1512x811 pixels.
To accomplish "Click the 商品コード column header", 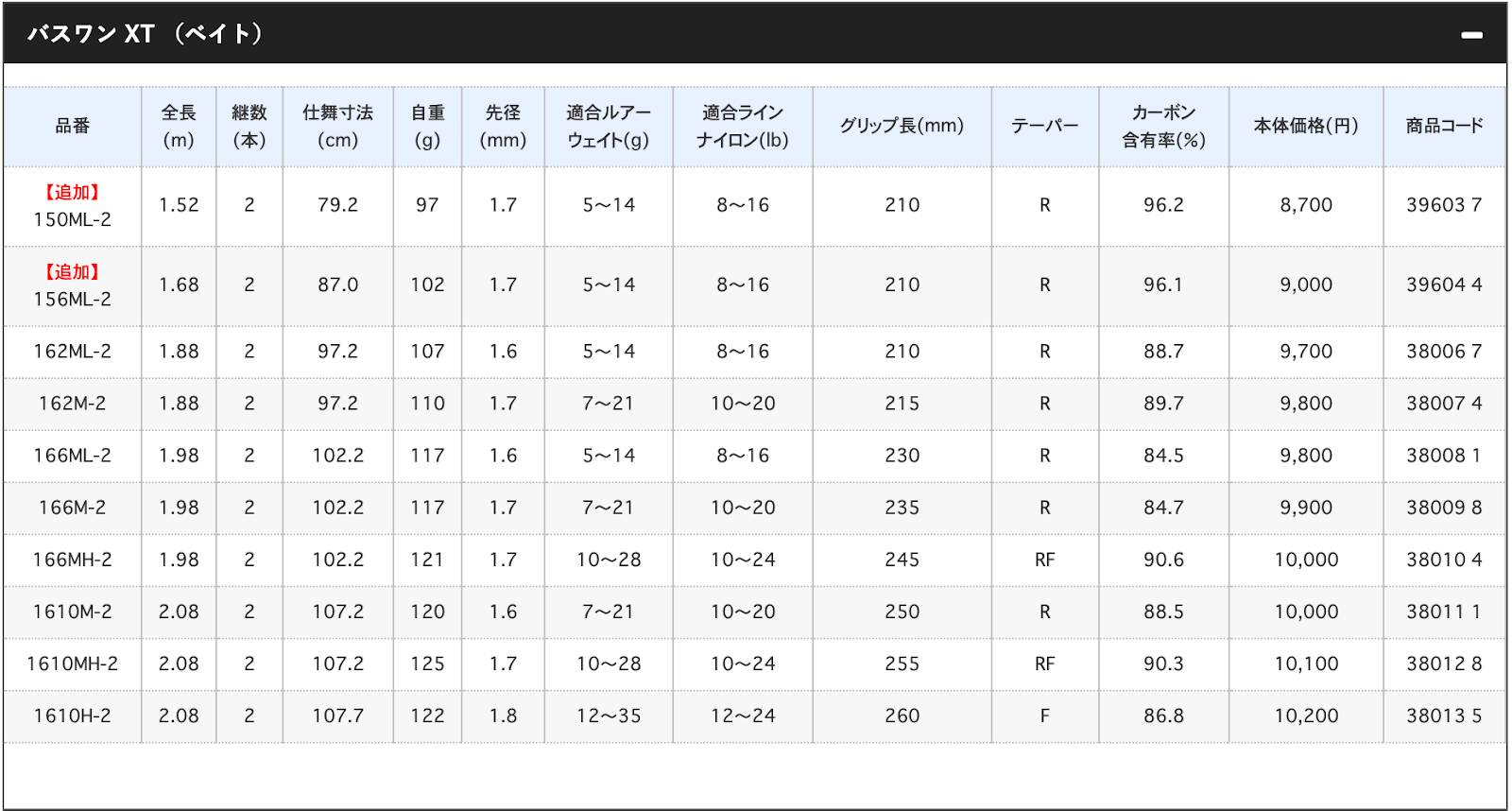I will coord(1443,126).
